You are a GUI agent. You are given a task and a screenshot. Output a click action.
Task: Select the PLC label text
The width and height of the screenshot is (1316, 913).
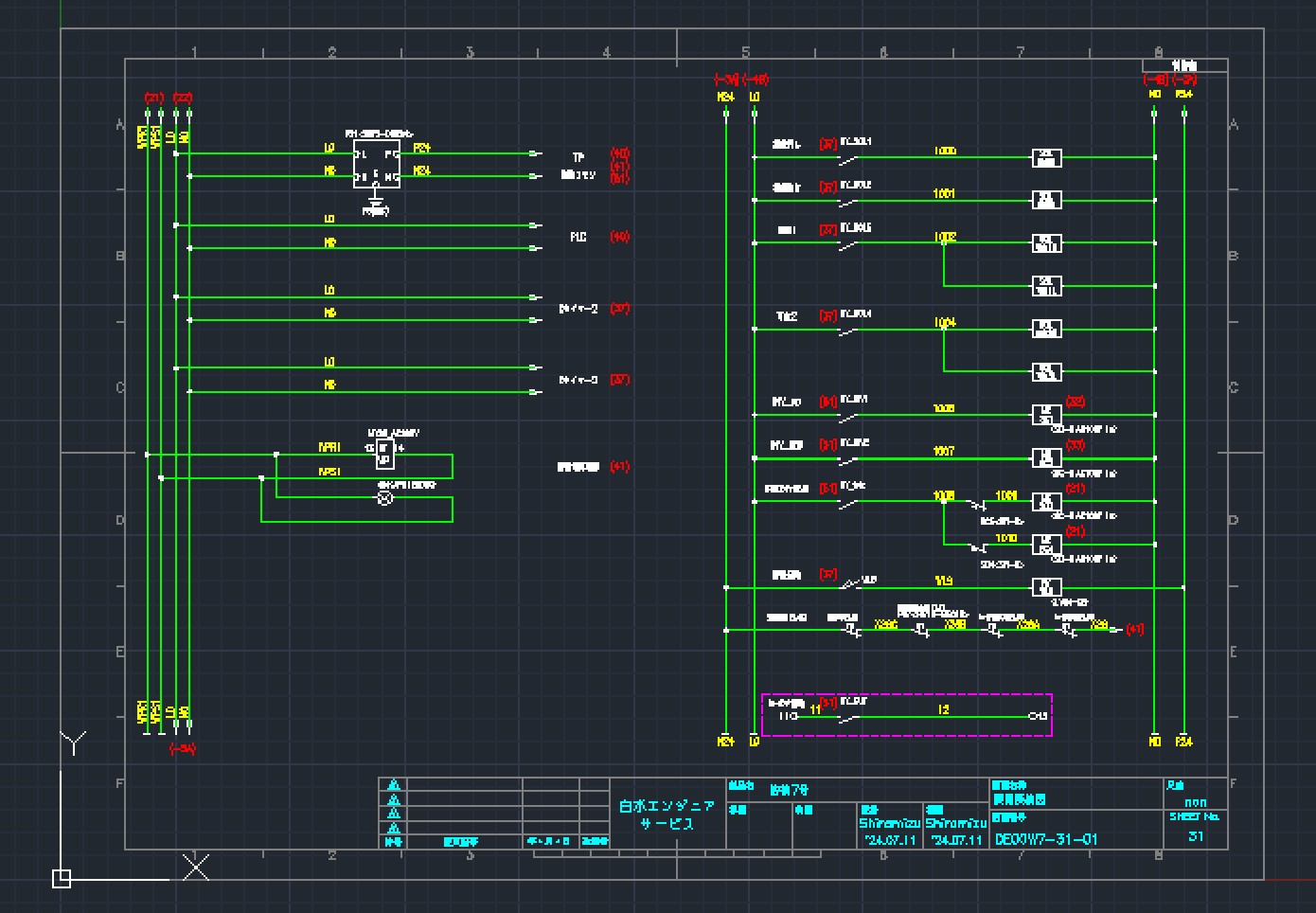[x=578, y=237]
